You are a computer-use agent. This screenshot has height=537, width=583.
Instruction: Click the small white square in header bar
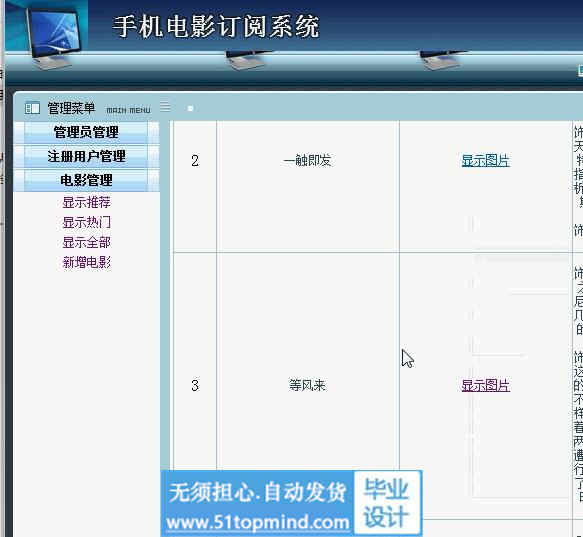pyautogui.click(x=190, y=109)
